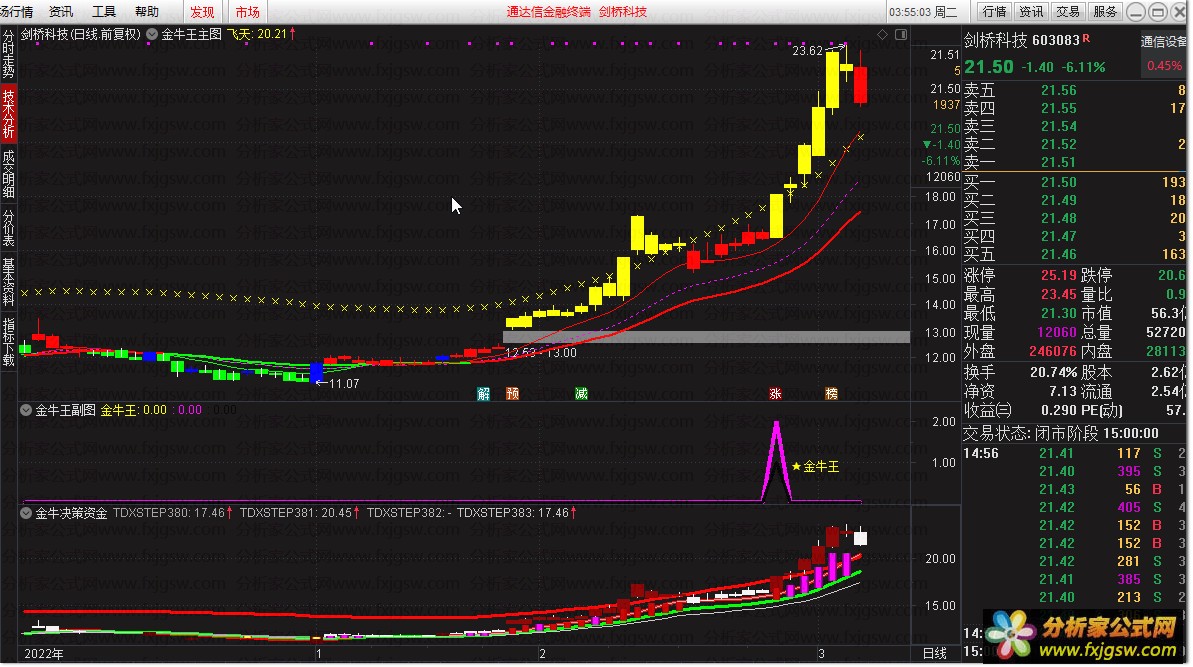
Task: Click the 换手 value 20.74%
Action: [x=1054, y=373]
